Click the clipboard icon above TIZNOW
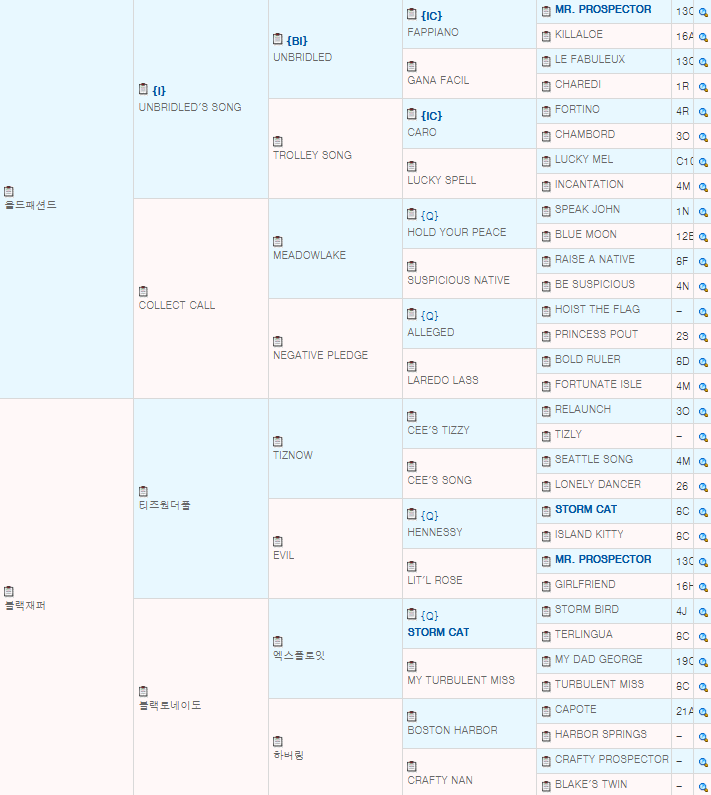Screen dimensions: 711x795 tap(278, 441)
